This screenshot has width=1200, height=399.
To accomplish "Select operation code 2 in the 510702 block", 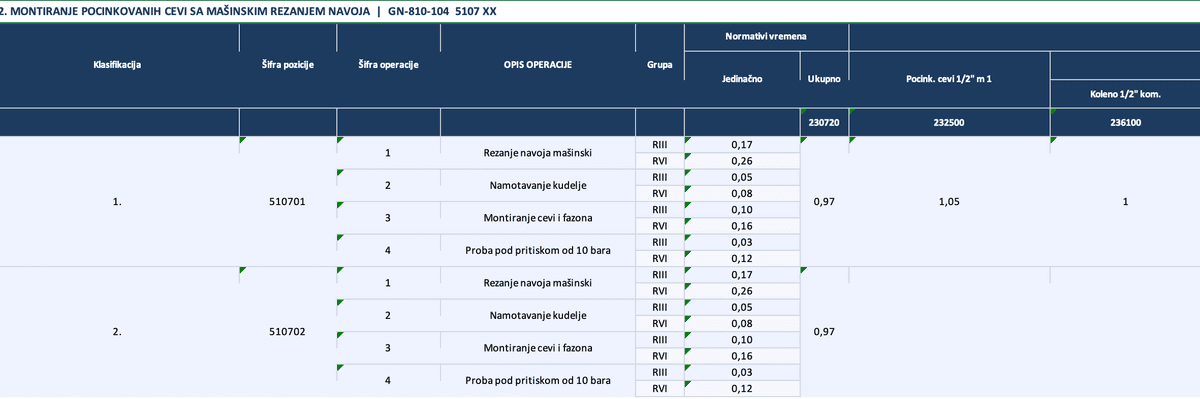I will [388, 315].
